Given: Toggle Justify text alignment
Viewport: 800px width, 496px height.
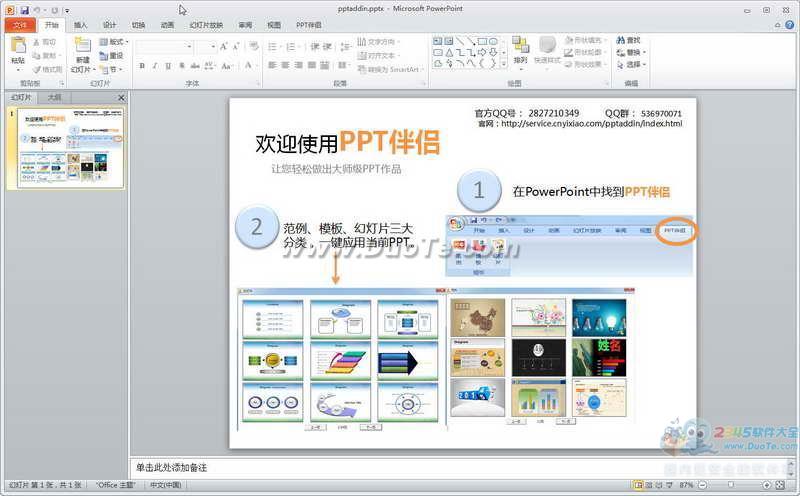Looking at the screenshot, I should [x=312, y=65].
